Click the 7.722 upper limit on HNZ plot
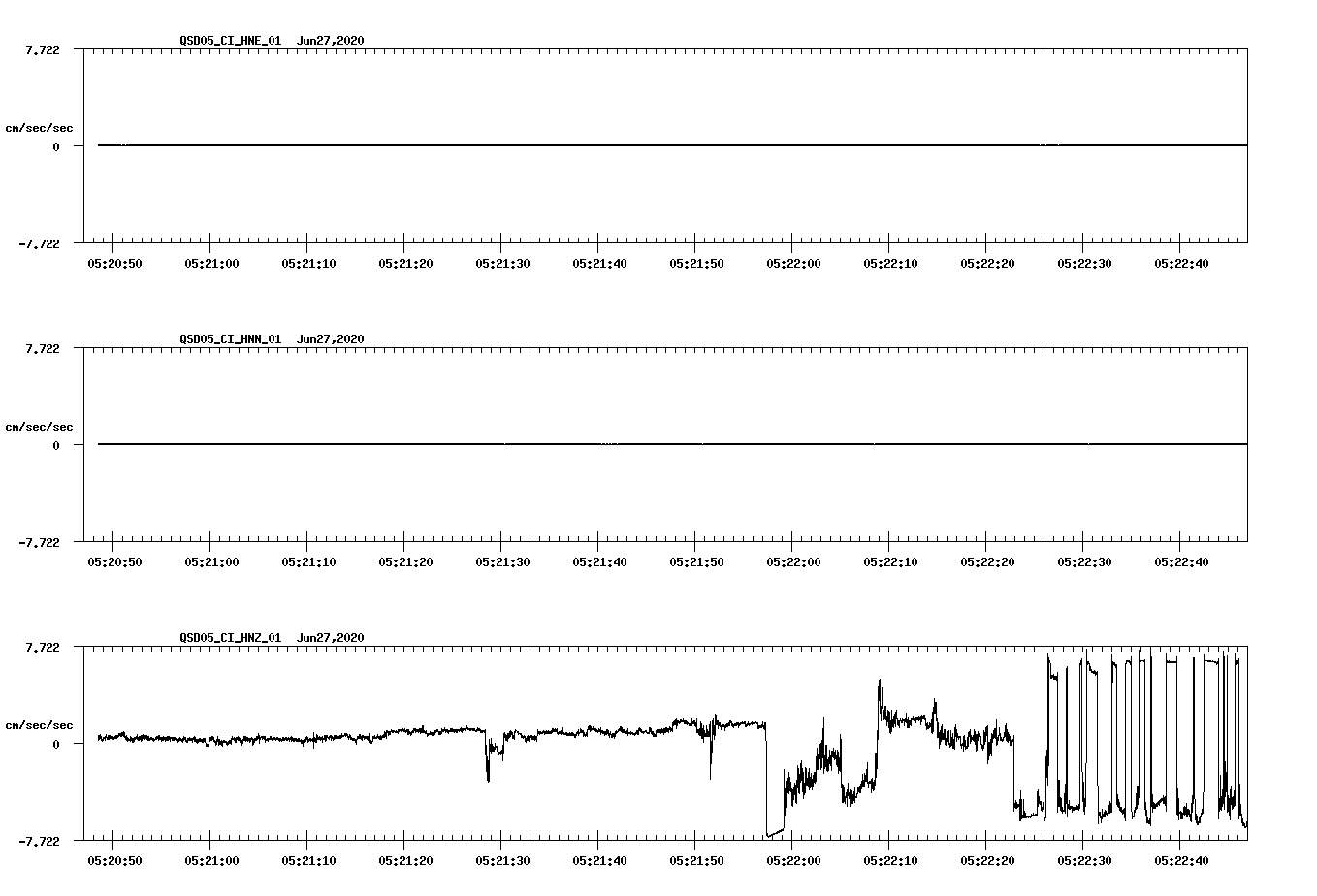The image size is (1317, 896). pyautogui.click(x=42, y=647)
